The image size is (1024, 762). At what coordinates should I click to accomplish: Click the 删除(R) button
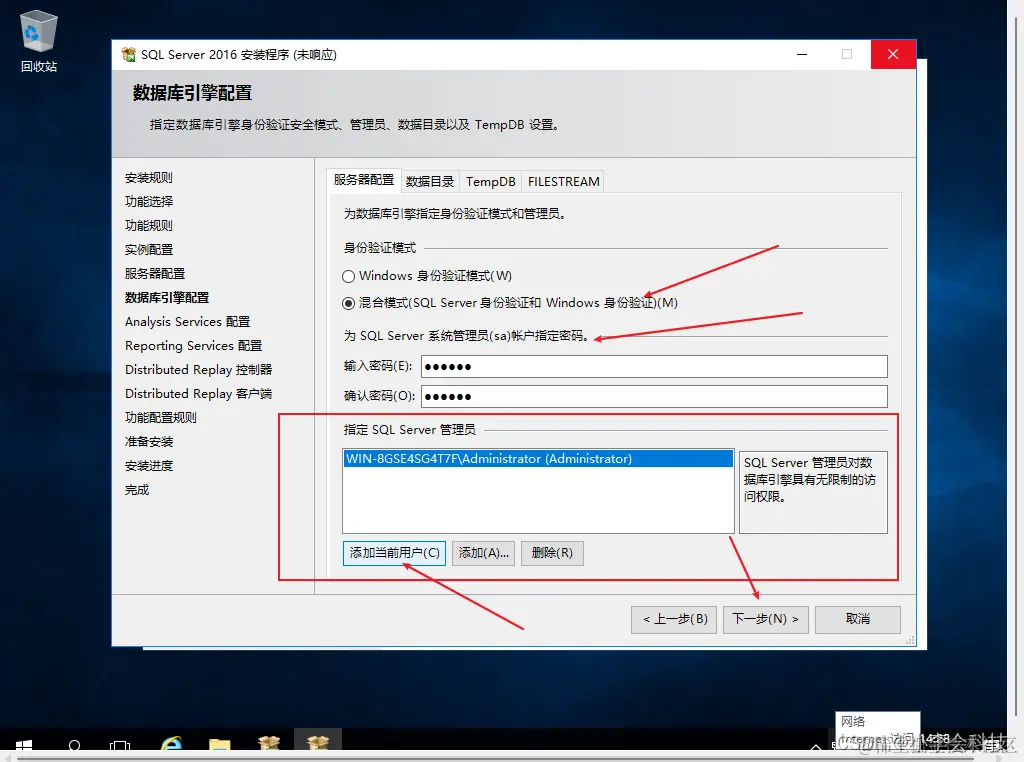(x=552, y=553)
